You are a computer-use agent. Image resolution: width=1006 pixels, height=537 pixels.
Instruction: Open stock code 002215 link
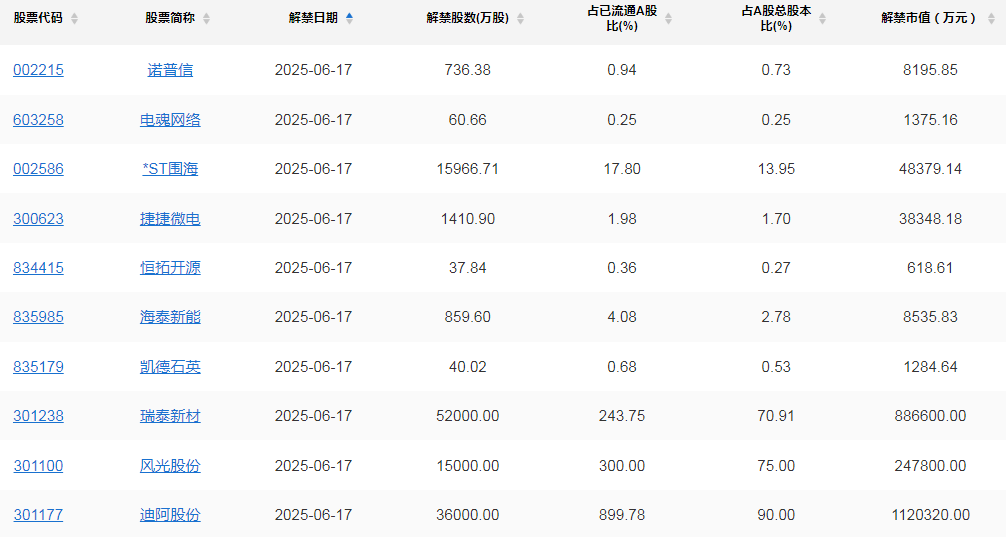[38, 70]
